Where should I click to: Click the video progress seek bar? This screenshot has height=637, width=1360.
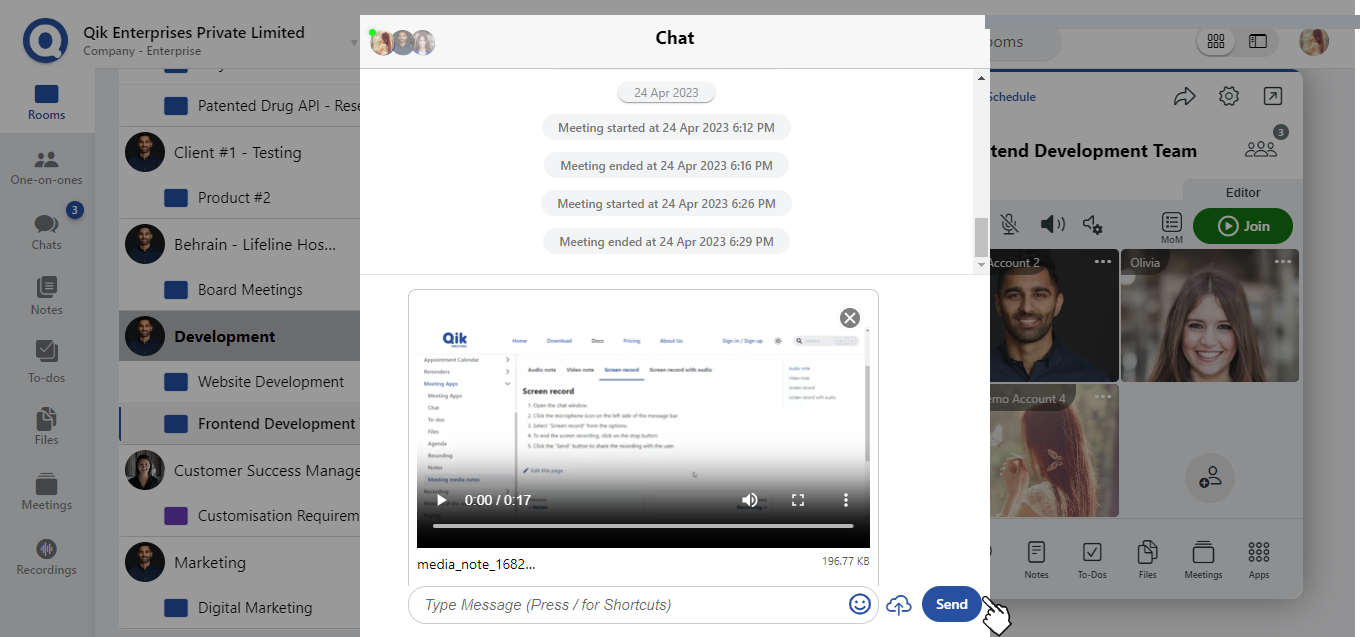(x=642, y=526)
